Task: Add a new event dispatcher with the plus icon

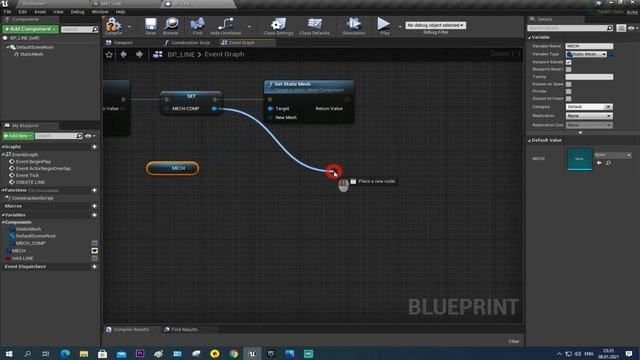Action: click(94, 267)
